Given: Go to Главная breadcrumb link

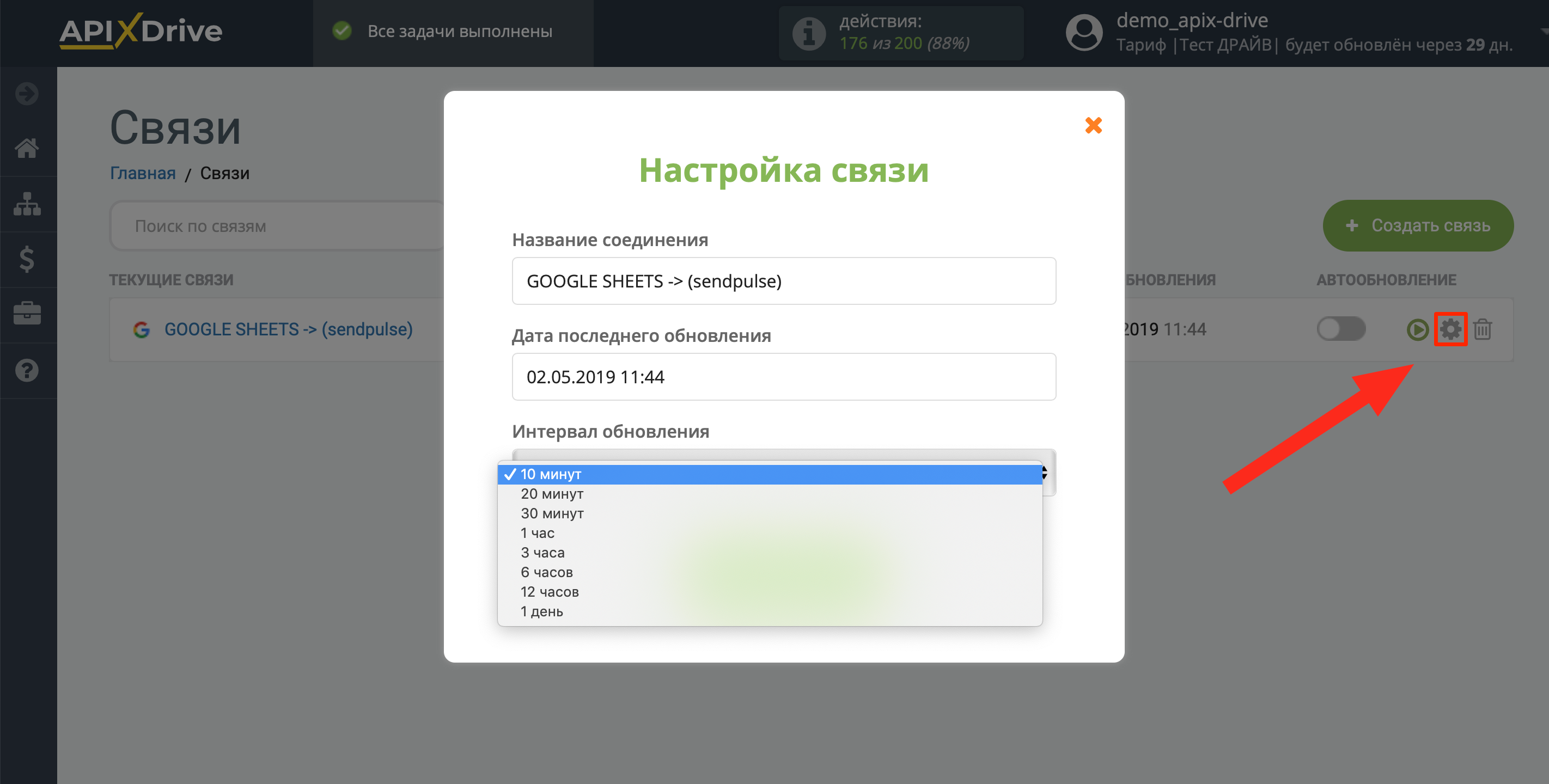Looking at the screenshot, I should click(143, 173).
